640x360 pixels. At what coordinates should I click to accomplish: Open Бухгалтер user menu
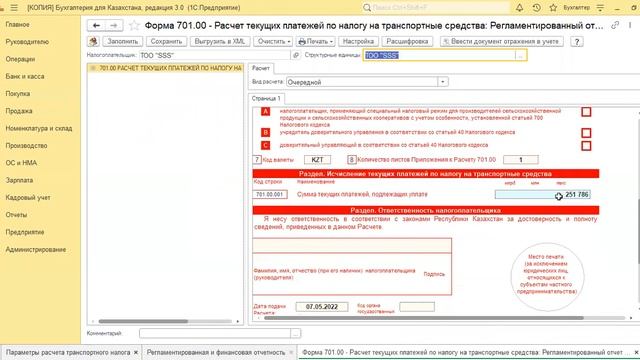[576, 7]
